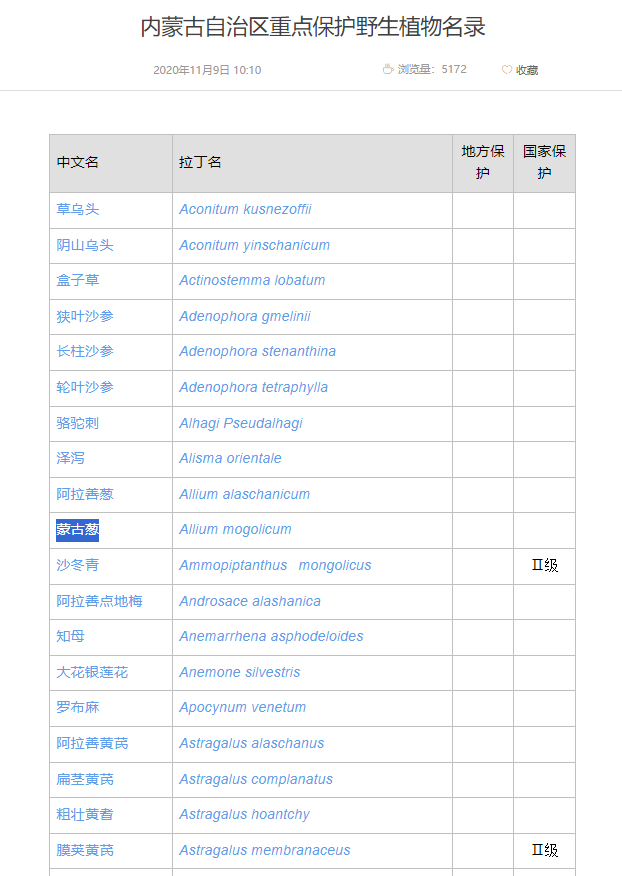
Task: Open the 阴山乌头 link
Action: click(x=85, y=245)
